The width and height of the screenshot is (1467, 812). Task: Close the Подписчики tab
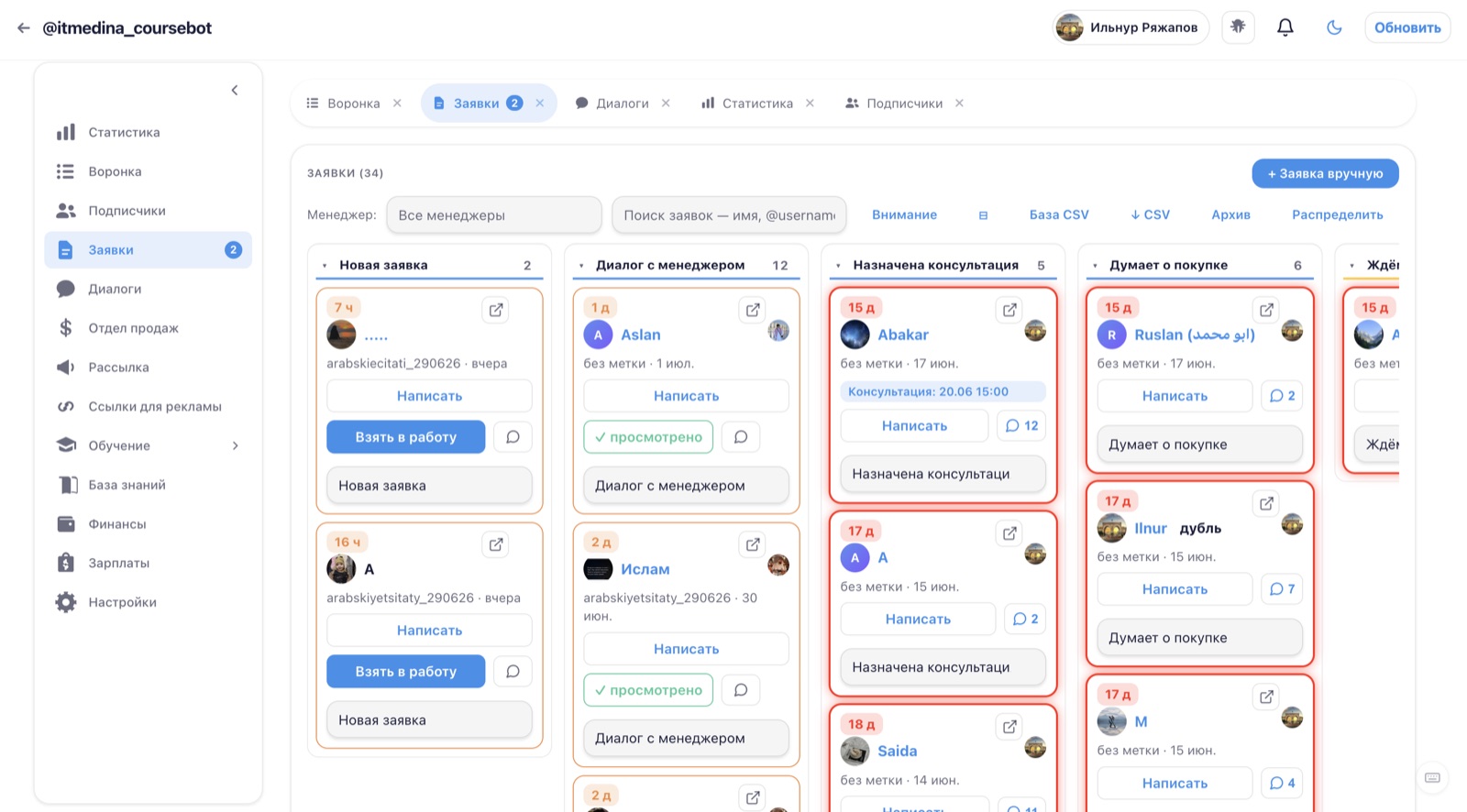(x=959, y=104)
